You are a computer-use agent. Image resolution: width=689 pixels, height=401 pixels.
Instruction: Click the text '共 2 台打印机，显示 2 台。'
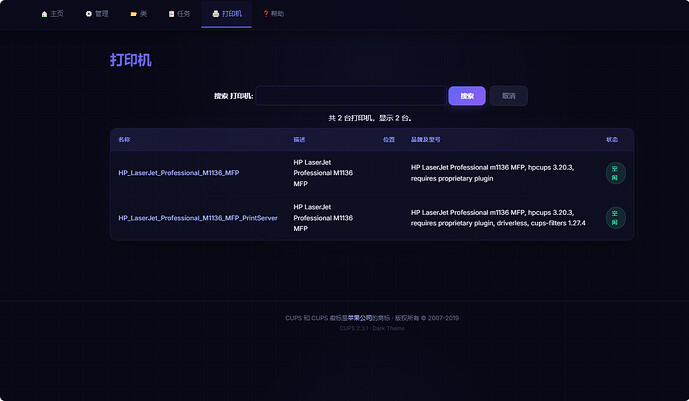click(x=370, y=118)
